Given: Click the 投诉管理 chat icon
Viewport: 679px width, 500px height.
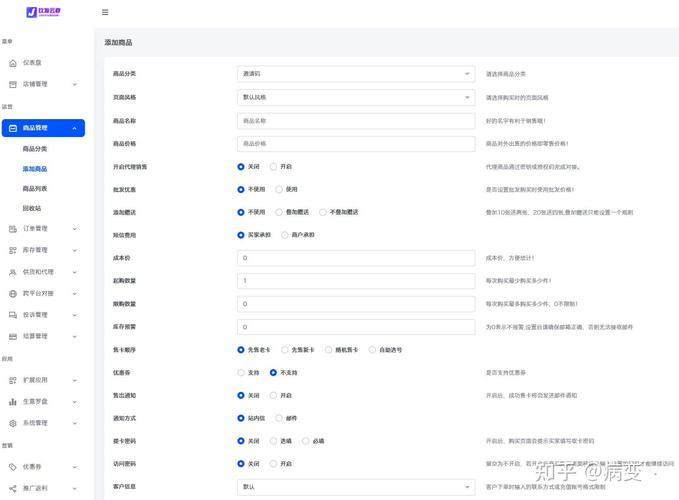Looking at the screenshot, I should [x=13, y=315].
